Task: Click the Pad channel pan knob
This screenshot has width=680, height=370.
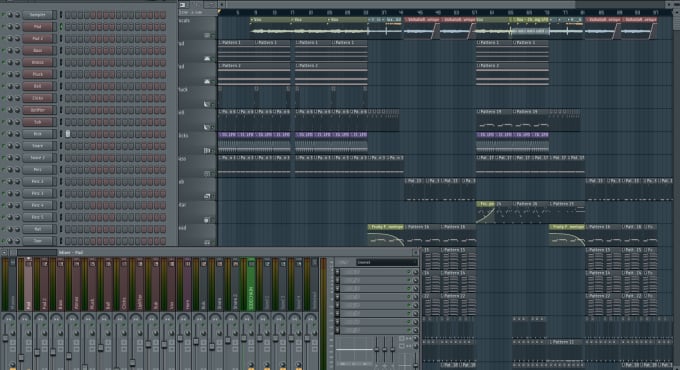Action: (10, 26)
